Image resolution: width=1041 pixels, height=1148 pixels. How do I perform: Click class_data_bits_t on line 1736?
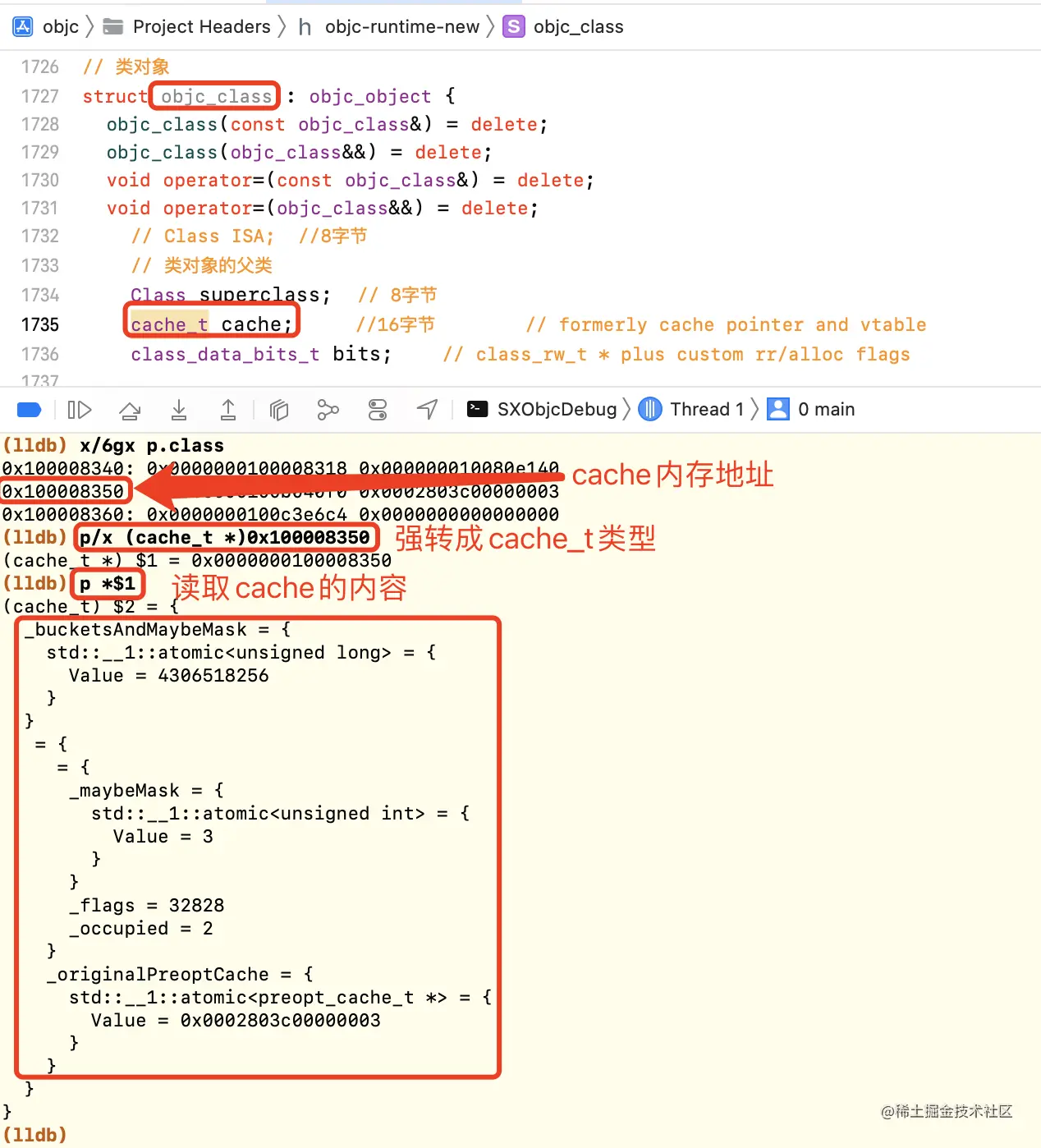225,354
